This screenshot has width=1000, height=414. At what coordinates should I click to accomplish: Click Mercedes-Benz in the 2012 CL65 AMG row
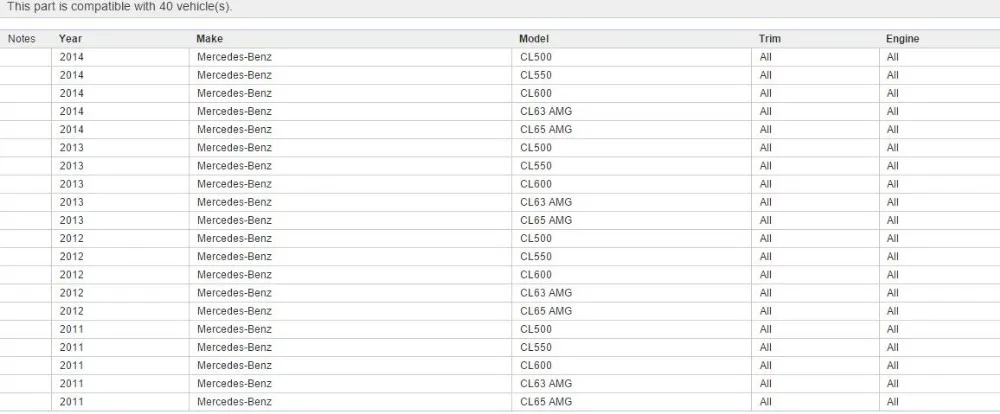pyautogui.click(x=234, y=311)
